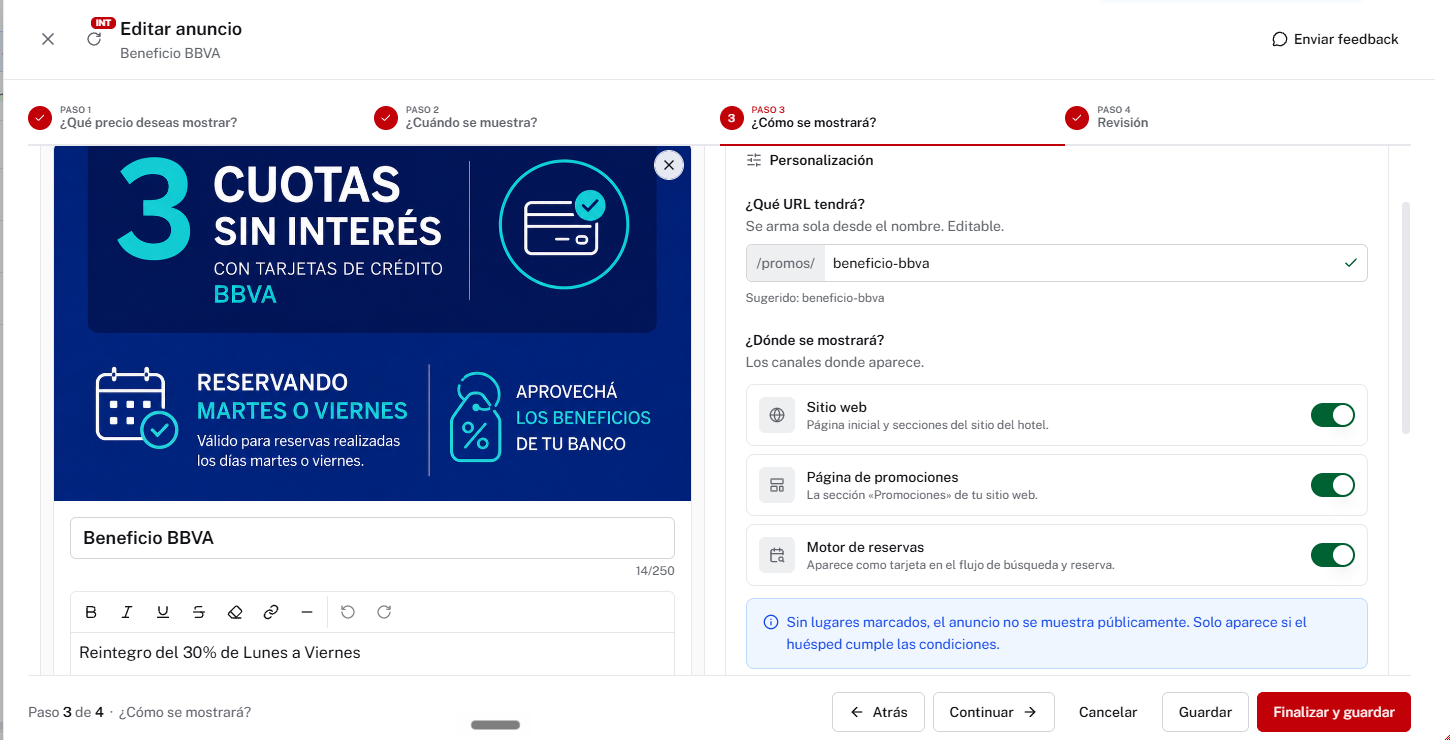Image resolution: width=1453 pixels, height=740 pixels.
Task: Select Paso 3 ¿Cómo se mostrará?
Action: [798, 117]
